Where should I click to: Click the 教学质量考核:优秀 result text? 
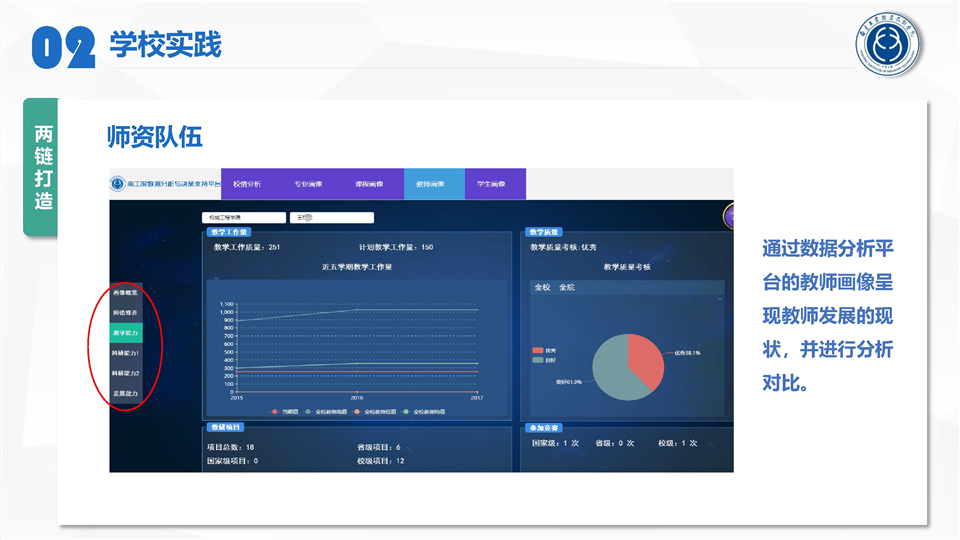tap(563, 247)
